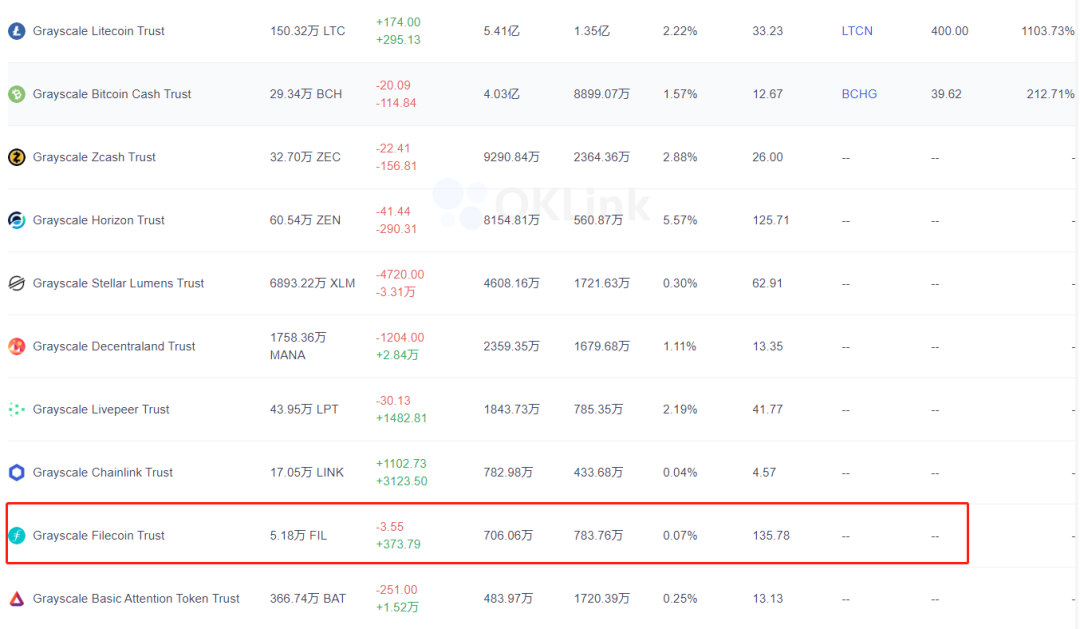1080x629 pixels.
Task: Click the -4720.00 Stellar change value
Action: pos(400,274)
